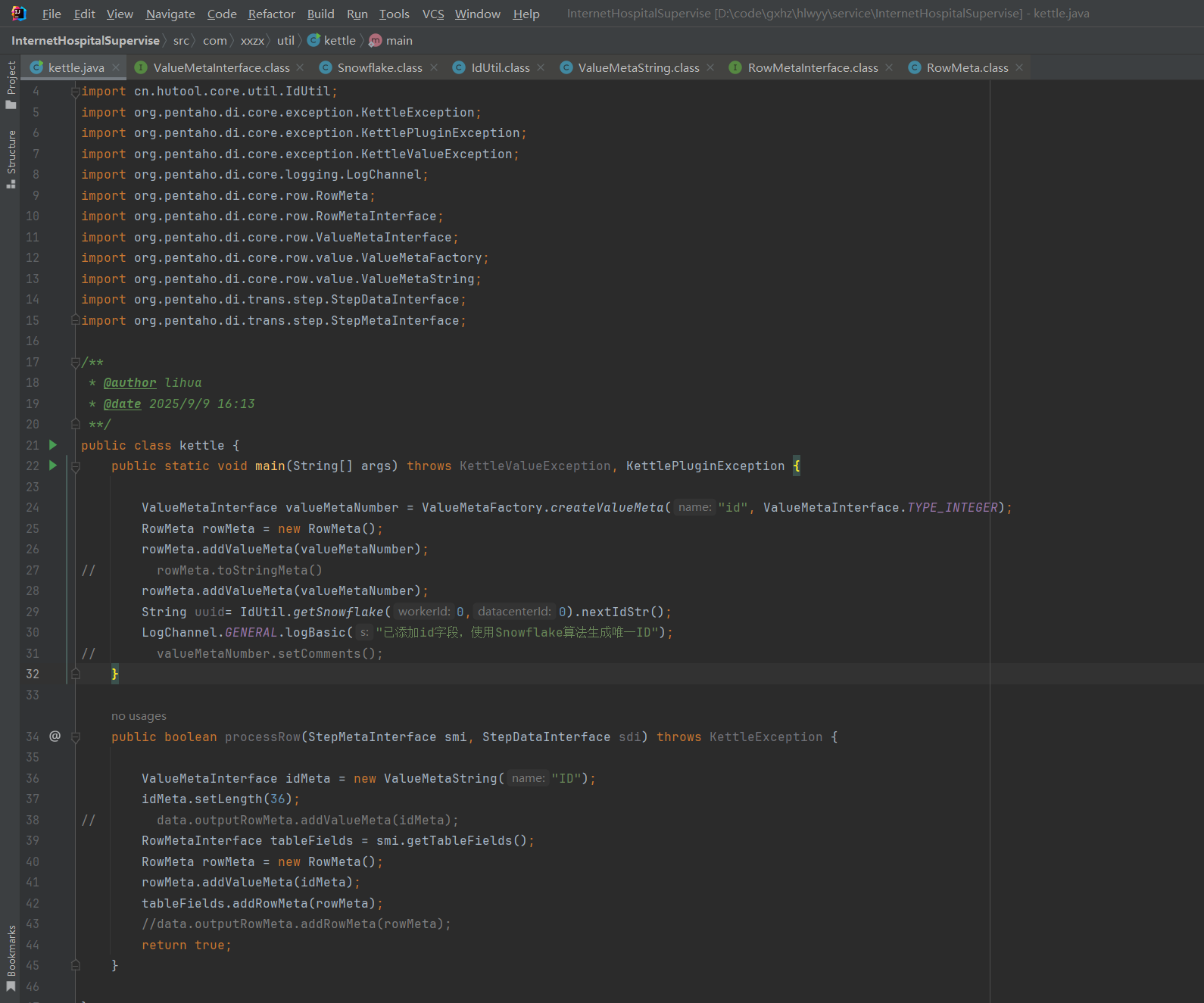
Task: Close the IdUtil.class tab
Action: coord(541,67)
